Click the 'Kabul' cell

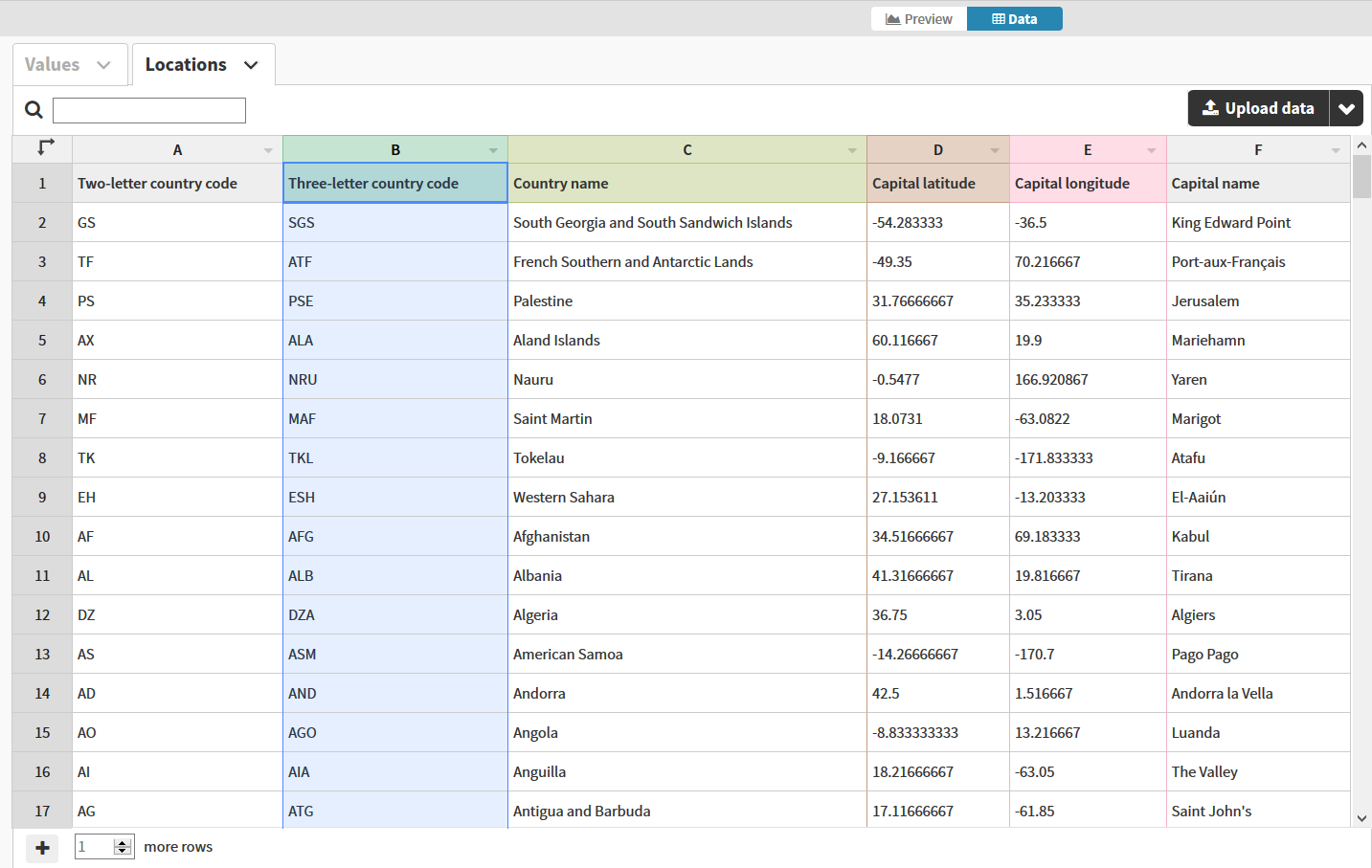pos(1258,536)
